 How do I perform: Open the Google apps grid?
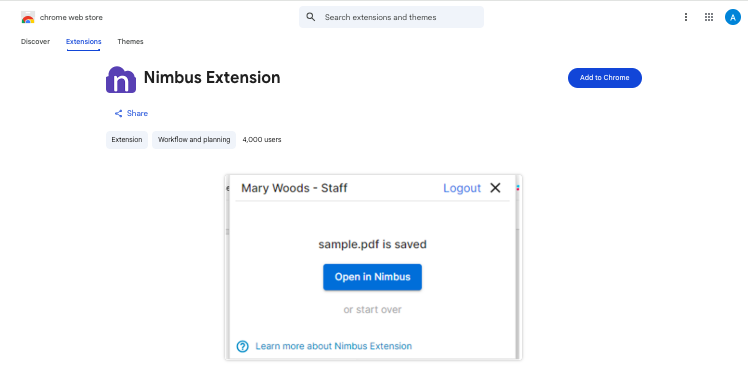[x=709, y=17]
